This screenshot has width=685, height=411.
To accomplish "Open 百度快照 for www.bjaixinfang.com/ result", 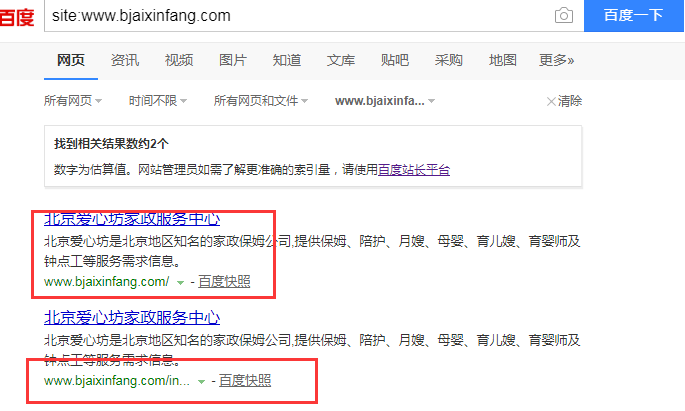I will [224, 282].
